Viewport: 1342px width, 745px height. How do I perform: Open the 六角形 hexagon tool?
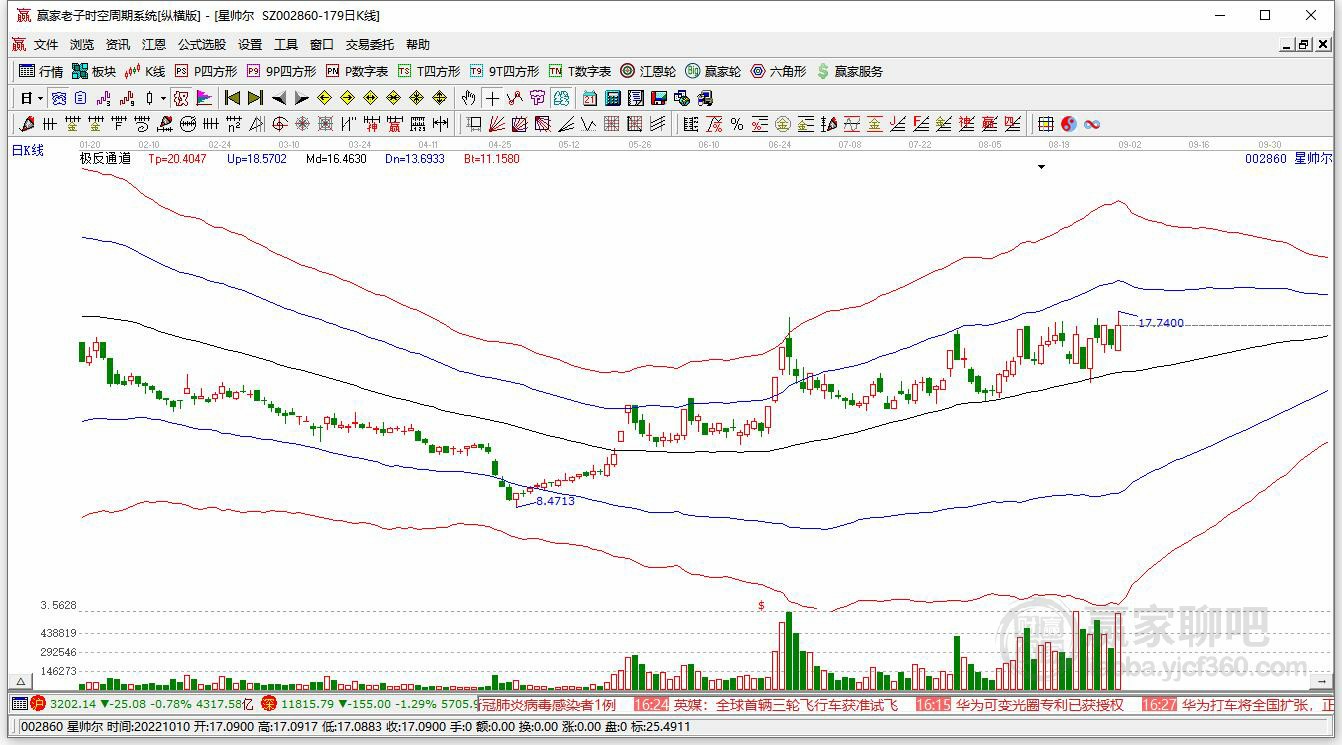(778, 71)
